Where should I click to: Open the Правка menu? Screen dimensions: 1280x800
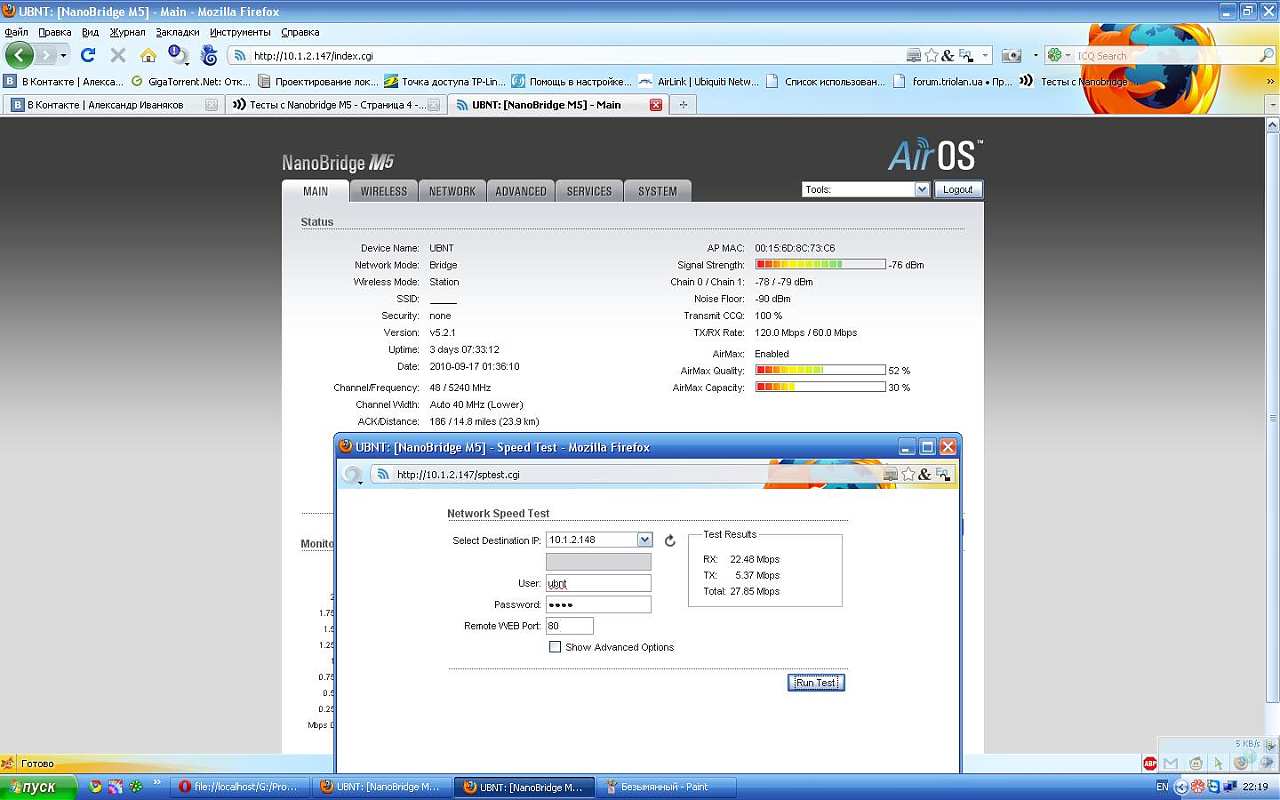[55, 32]
